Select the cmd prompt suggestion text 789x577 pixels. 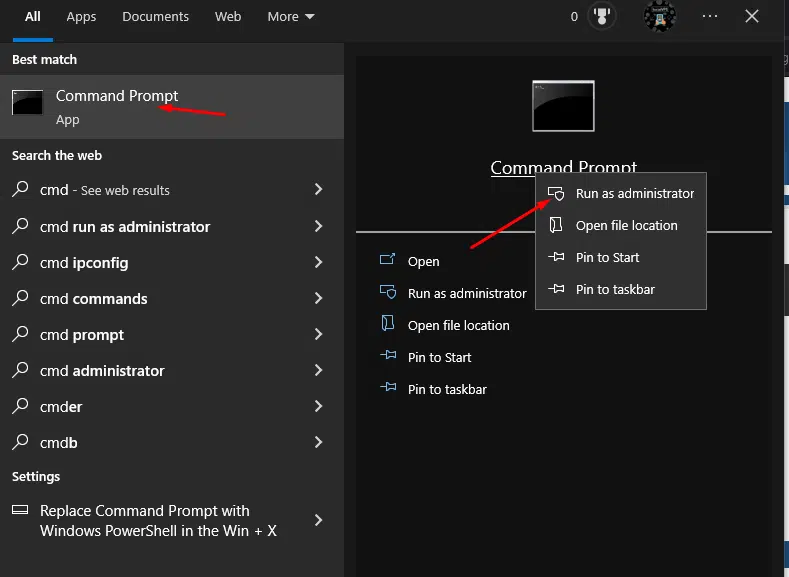click(x=82, y=335)
